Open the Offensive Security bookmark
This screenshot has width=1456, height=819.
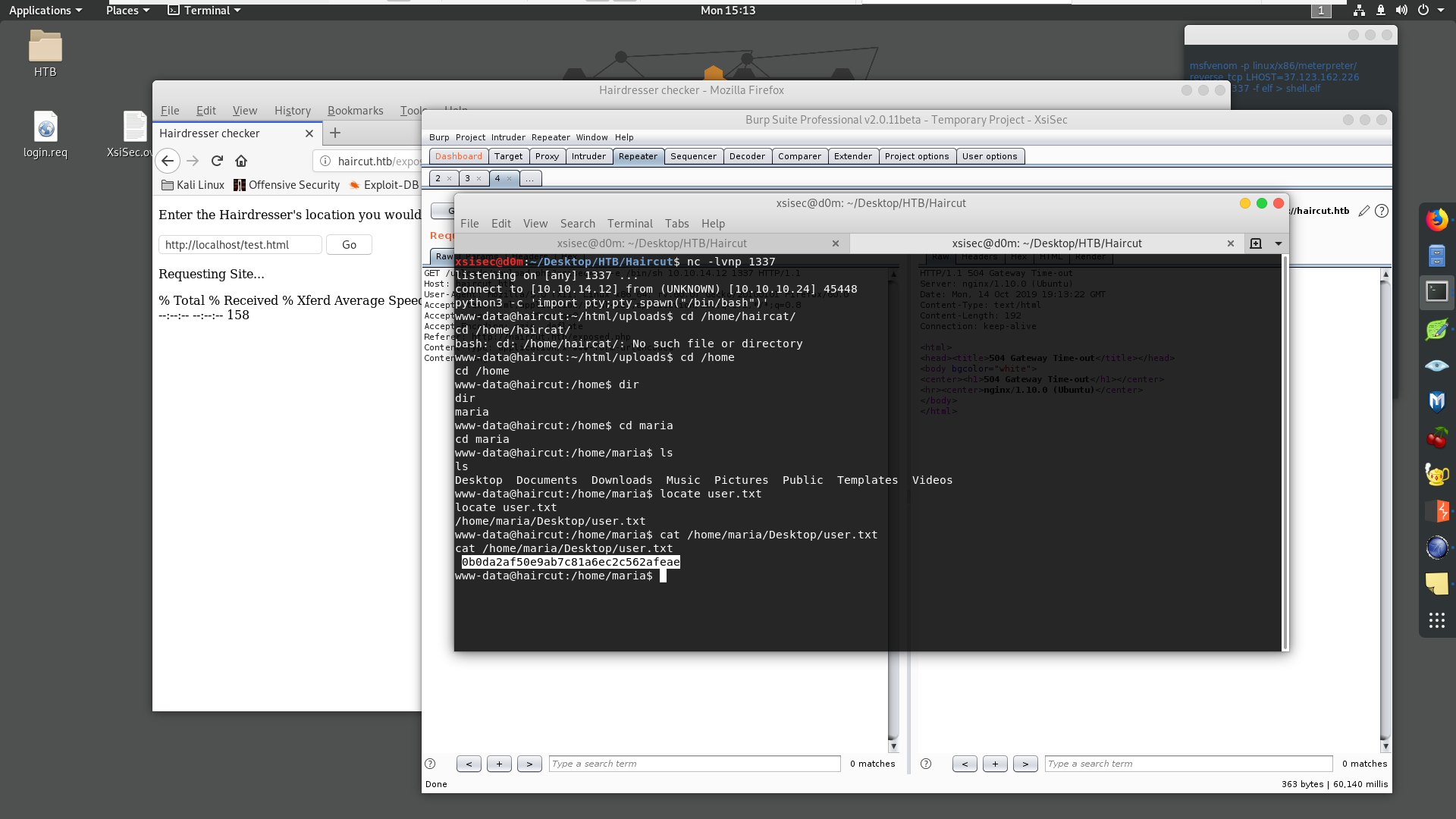[287, 185]
